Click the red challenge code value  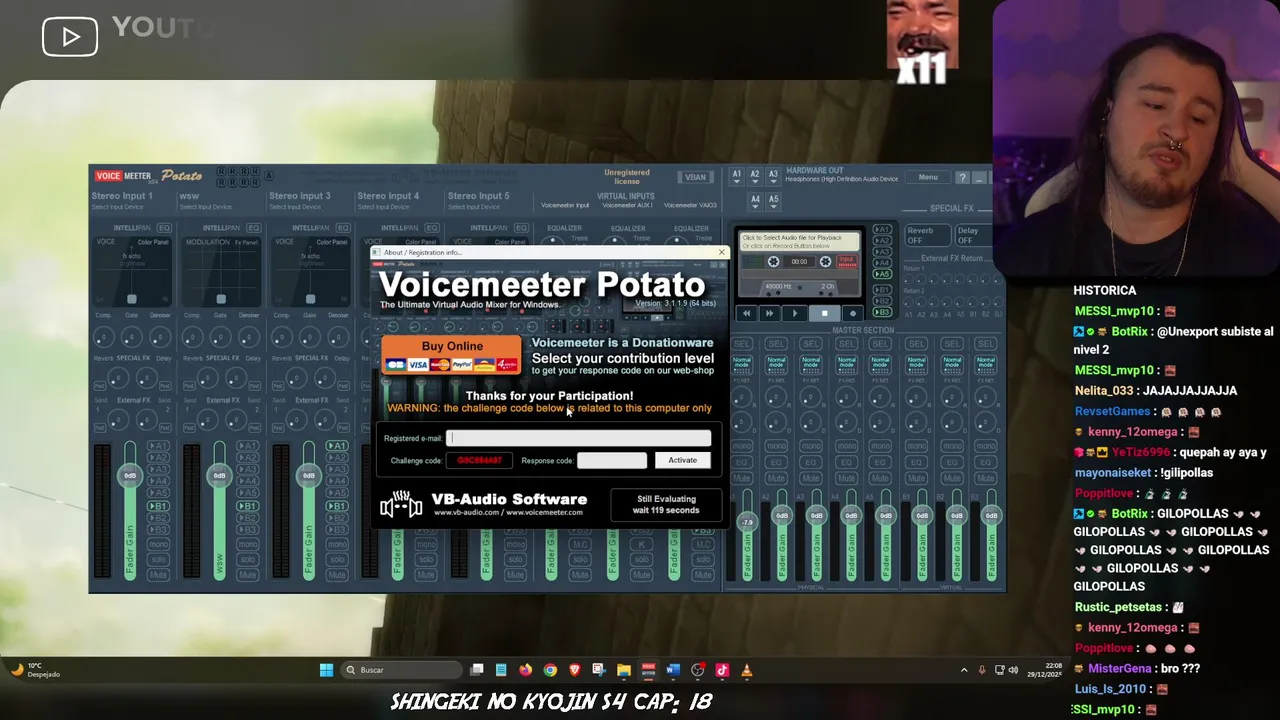(480, 460)
